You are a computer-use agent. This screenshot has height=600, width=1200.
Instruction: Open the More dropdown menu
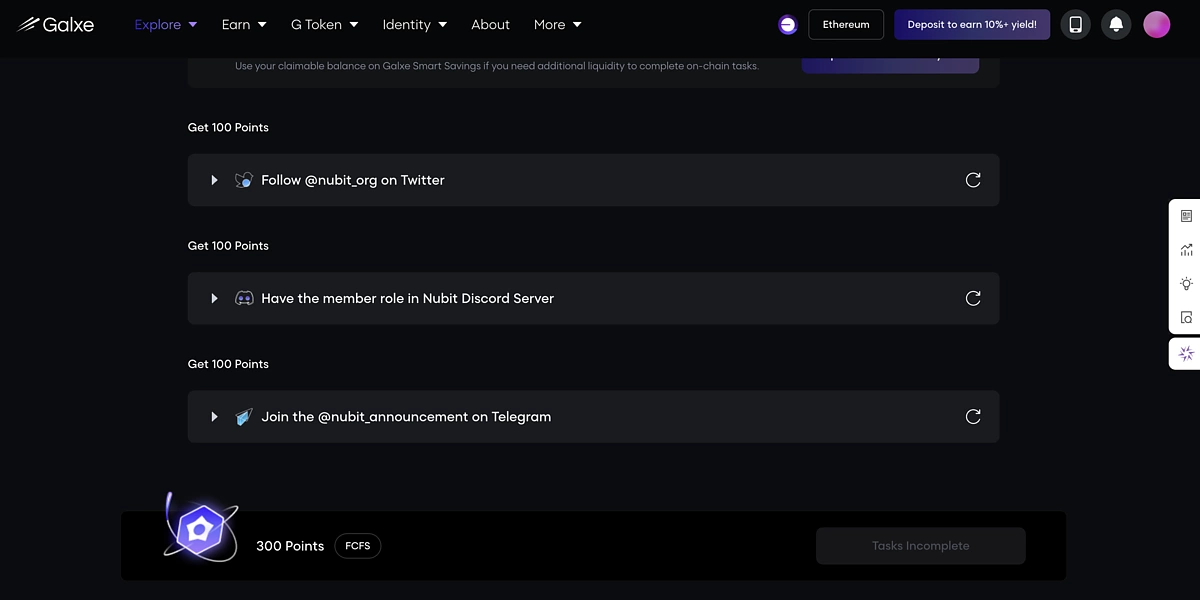coord(557,24)
